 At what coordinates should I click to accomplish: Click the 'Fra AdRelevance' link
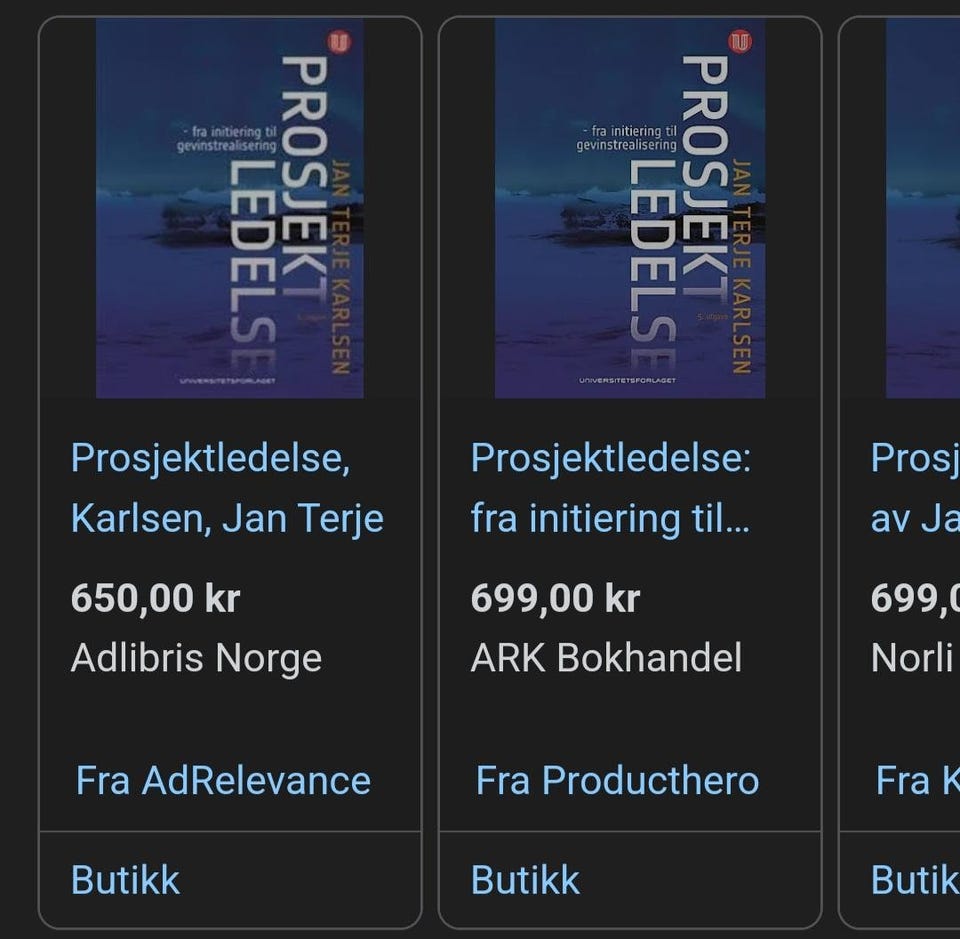(x=223, y=780)
